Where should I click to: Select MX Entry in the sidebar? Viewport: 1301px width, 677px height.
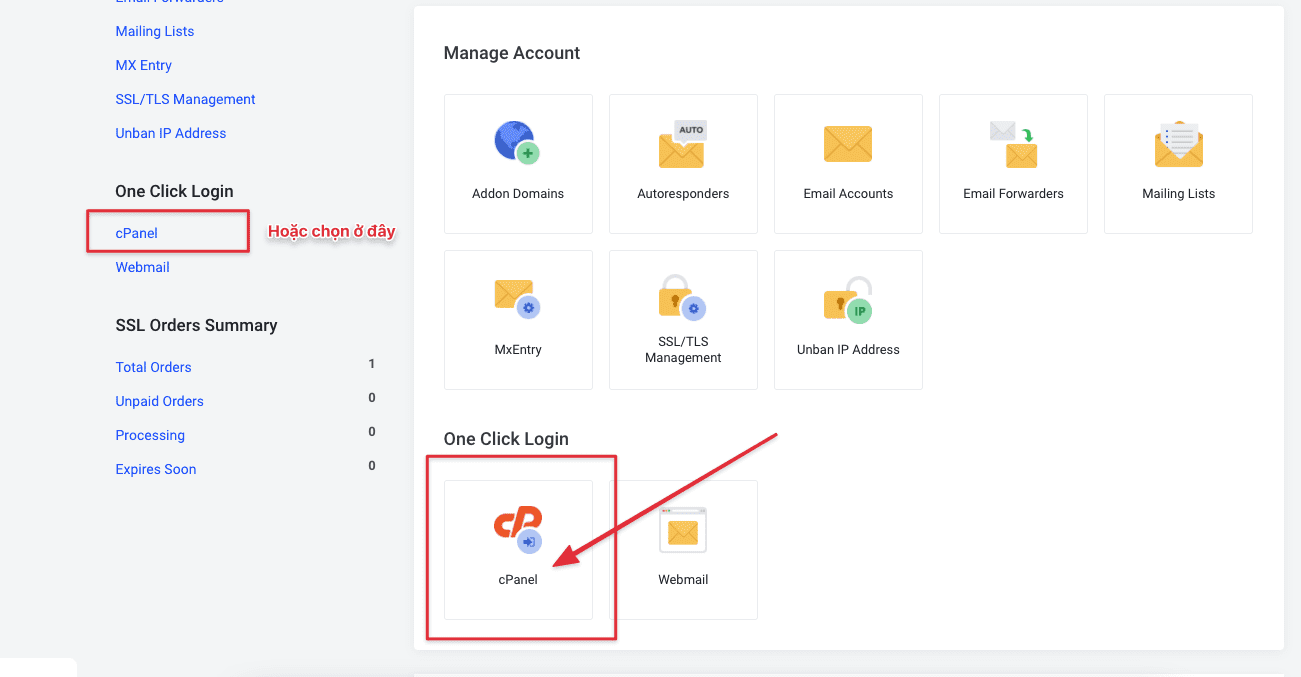[143, 65]
